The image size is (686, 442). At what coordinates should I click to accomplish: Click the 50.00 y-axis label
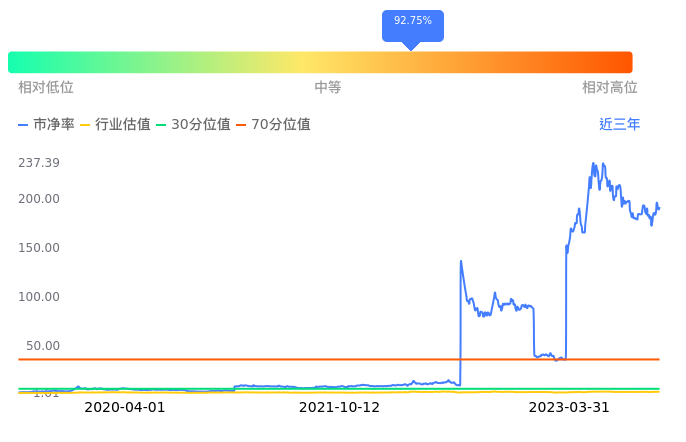click(42, 346)
